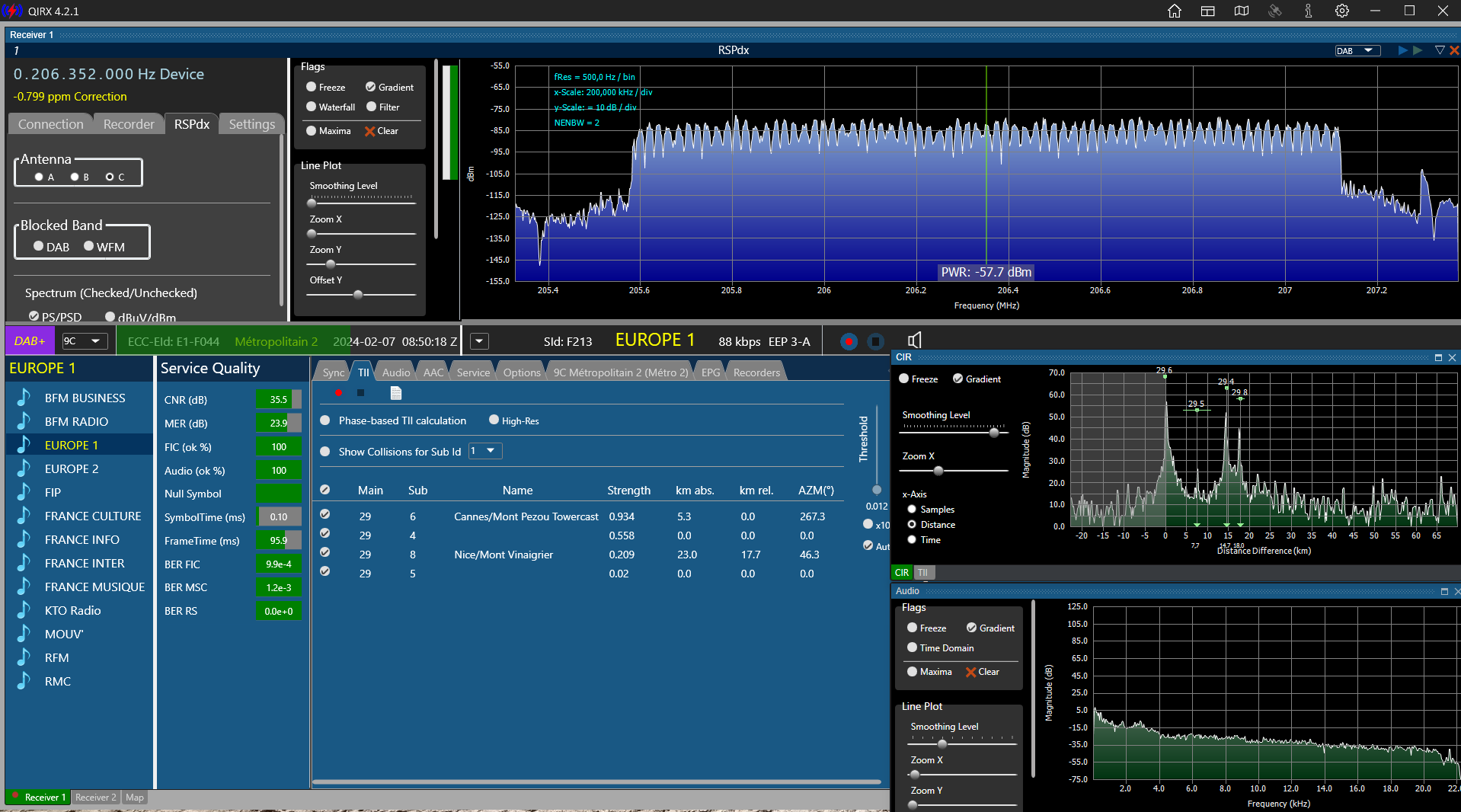Expand dropdown arrow next to timestamp
This screenshot has width=1461, height=812.
click(x=479, y=341)
